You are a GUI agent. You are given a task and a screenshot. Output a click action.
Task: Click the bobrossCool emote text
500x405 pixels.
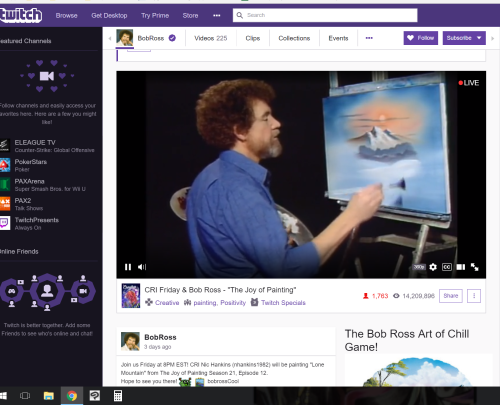(x=223, y=381)
